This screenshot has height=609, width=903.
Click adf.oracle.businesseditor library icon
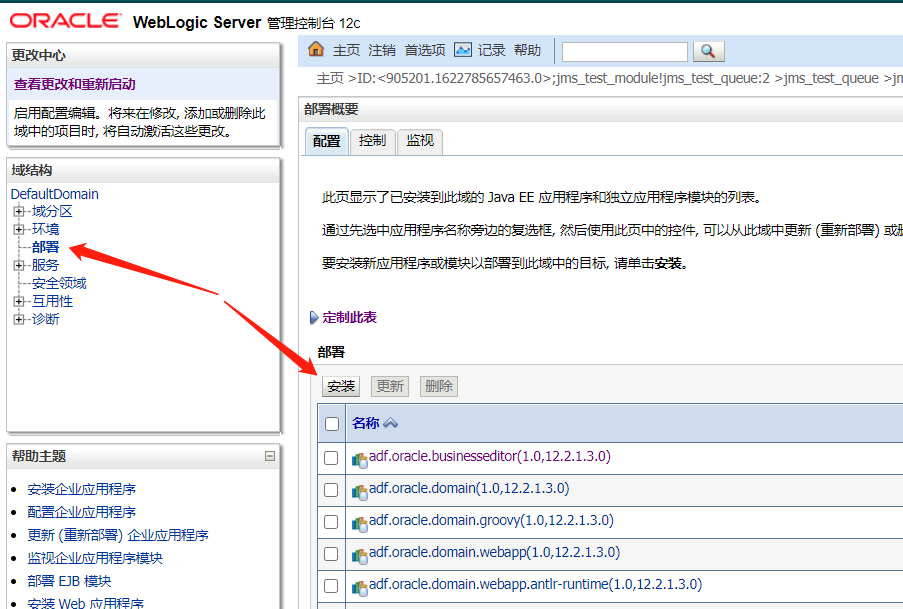(359, 460)
